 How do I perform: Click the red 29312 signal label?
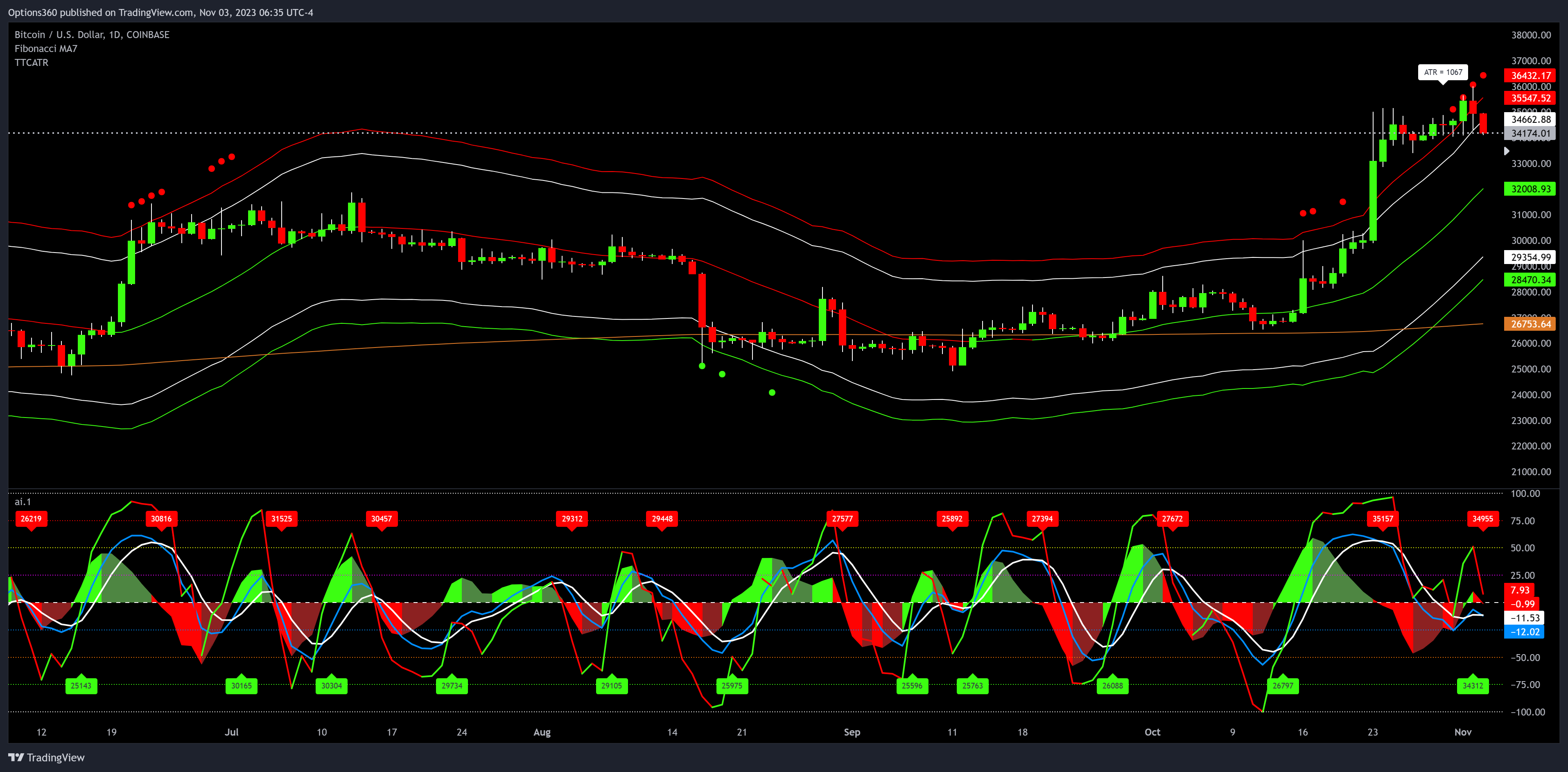(572, 519)
